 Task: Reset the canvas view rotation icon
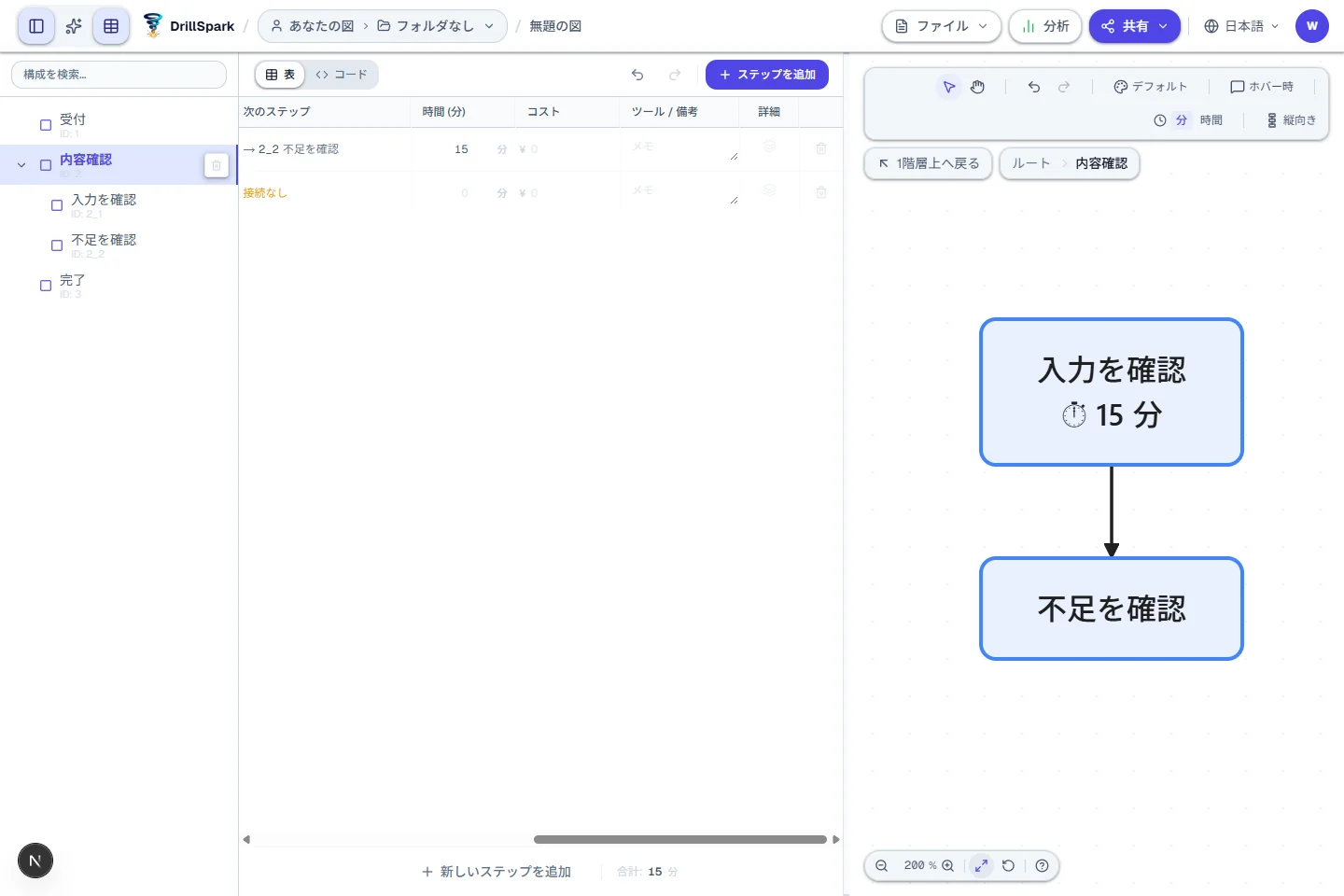(1008, 865)
